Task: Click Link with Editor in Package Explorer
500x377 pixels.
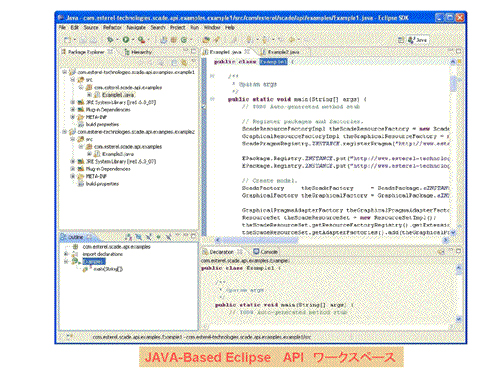Action: (x=184, y=63)
